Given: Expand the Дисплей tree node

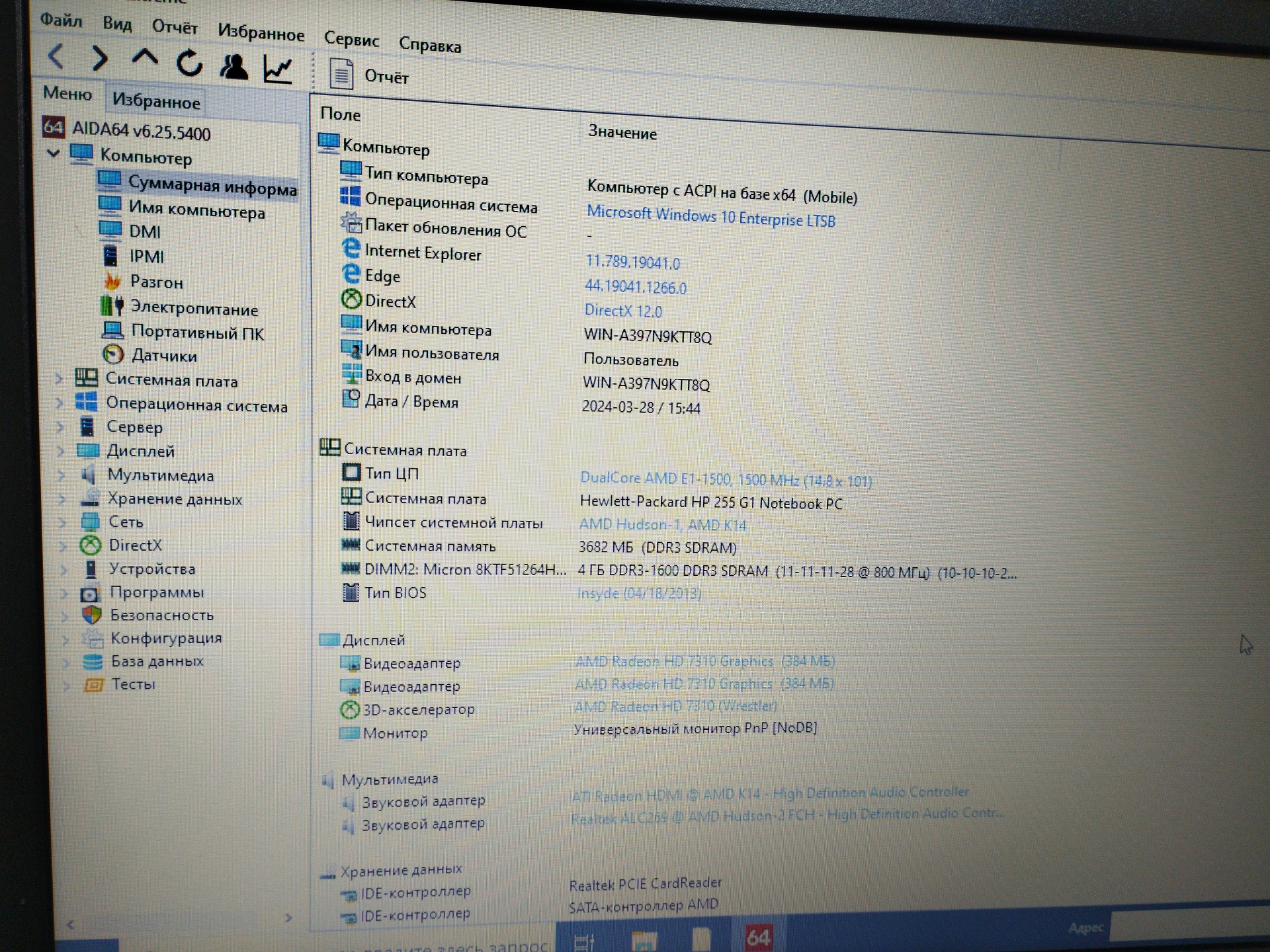Looking at the screenshot, I should tap(61, 451).
